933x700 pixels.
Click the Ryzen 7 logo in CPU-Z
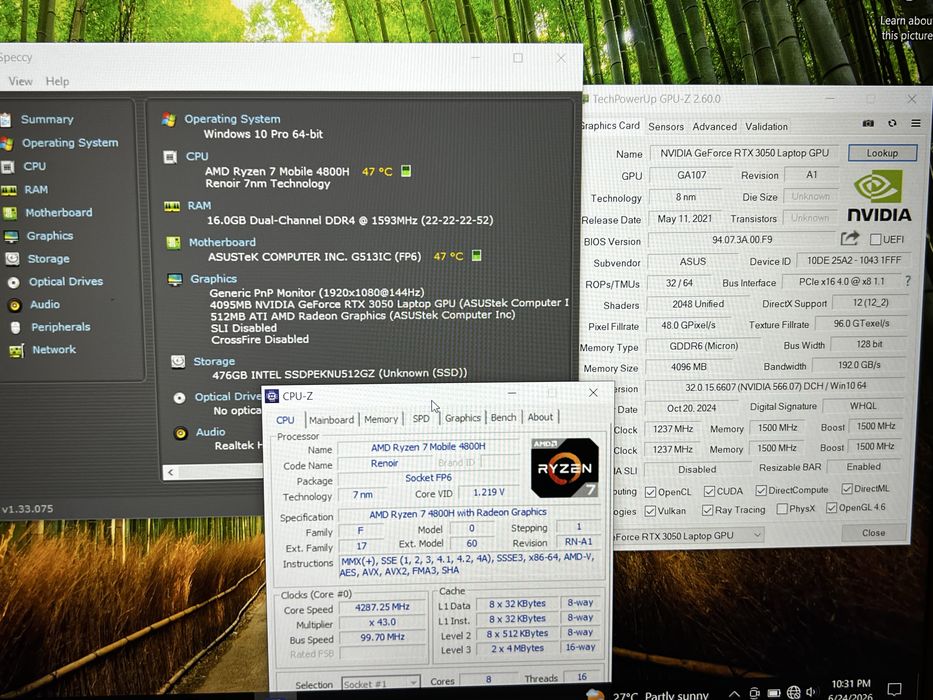pos(565,468)
